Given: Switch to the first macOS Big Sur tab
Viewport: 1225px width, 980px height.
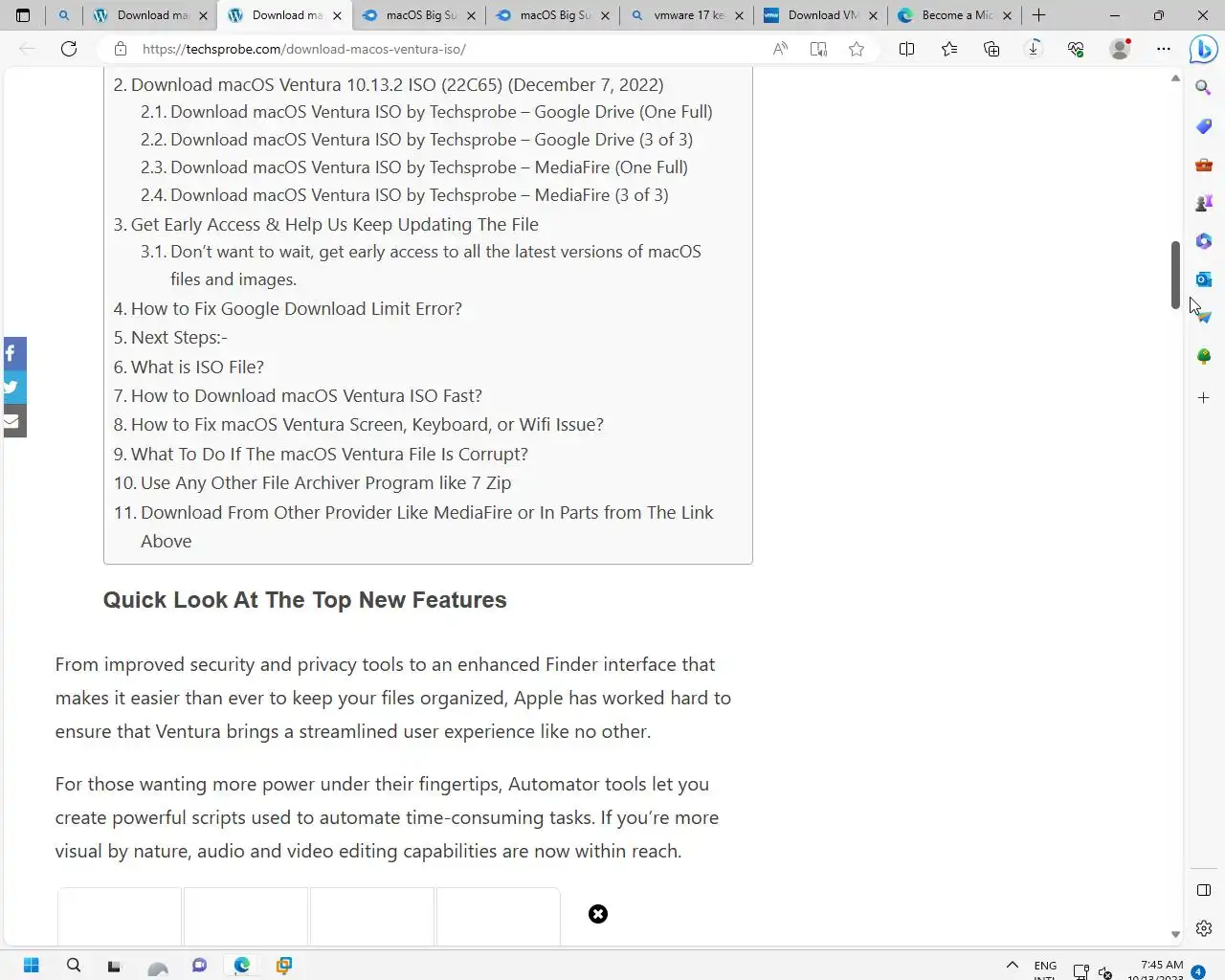Looking at the screenshot, I should 419,15.
